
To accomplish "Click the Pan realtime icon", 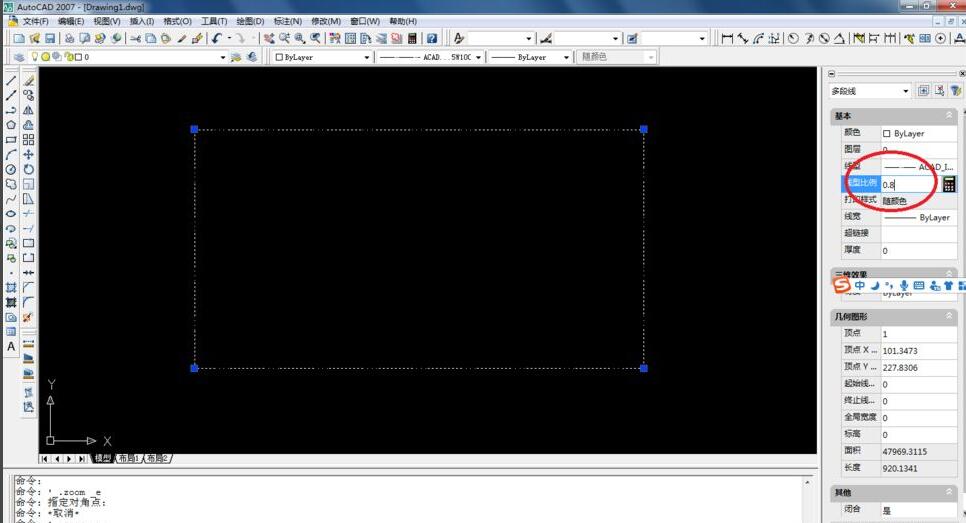I will point(269,38).
